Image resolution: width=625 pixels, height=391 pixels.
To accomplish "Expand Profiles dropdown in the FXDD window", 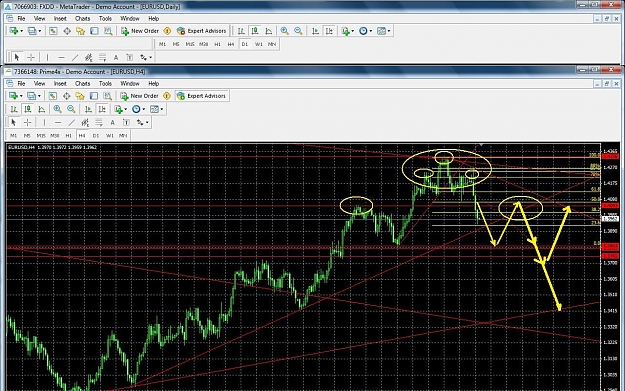I will tap(40, 31).
